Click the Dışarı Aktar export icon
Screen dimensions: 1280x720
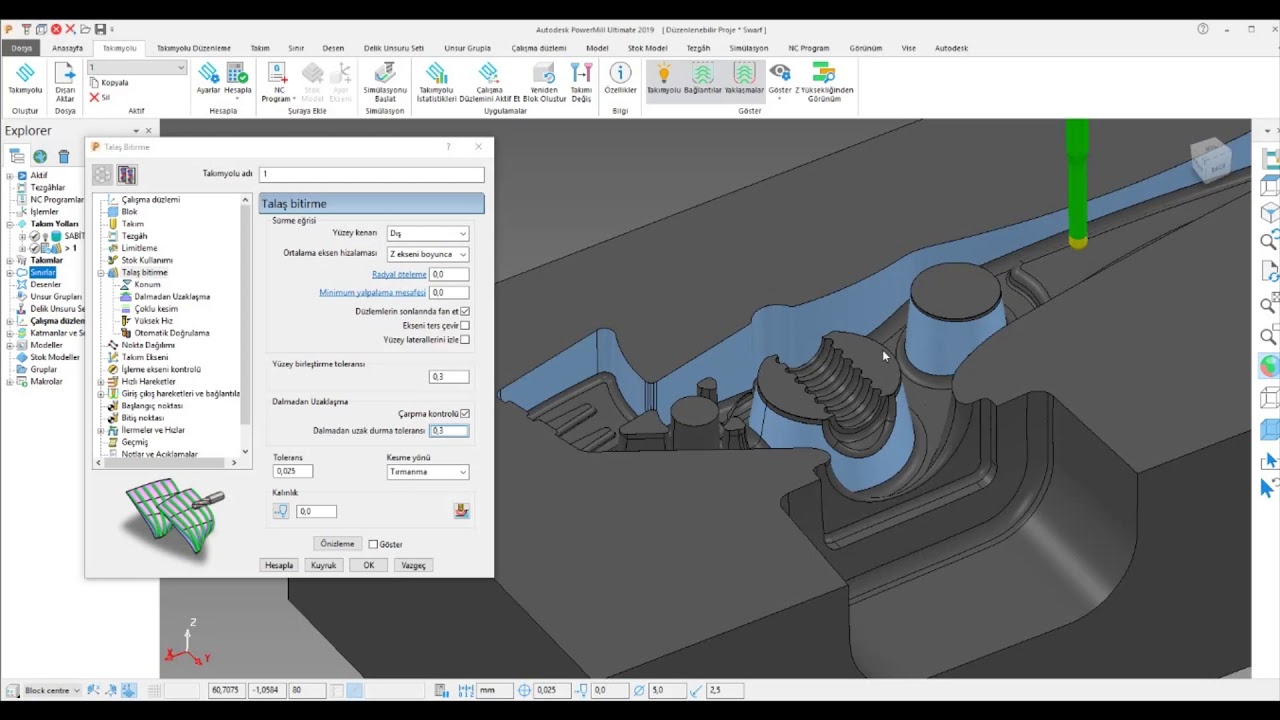coord(65,73)
